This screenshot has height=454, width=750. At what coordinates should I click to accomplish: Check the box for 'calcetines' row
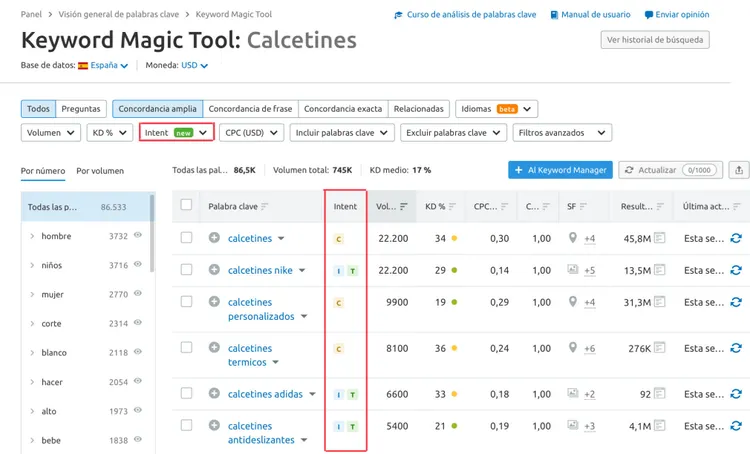(186, 237)
